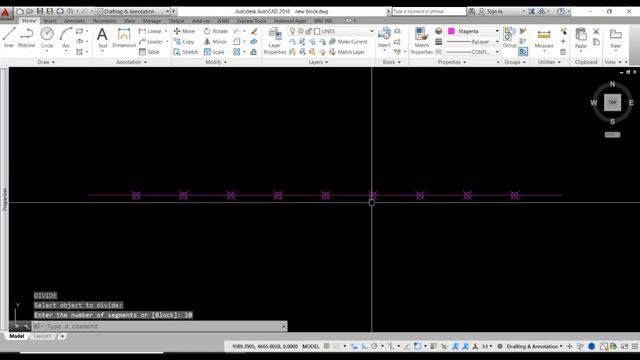Viewport: 640px width, 360px height.
Task: Click the Mirror tool
Action: tap(215, 42)
